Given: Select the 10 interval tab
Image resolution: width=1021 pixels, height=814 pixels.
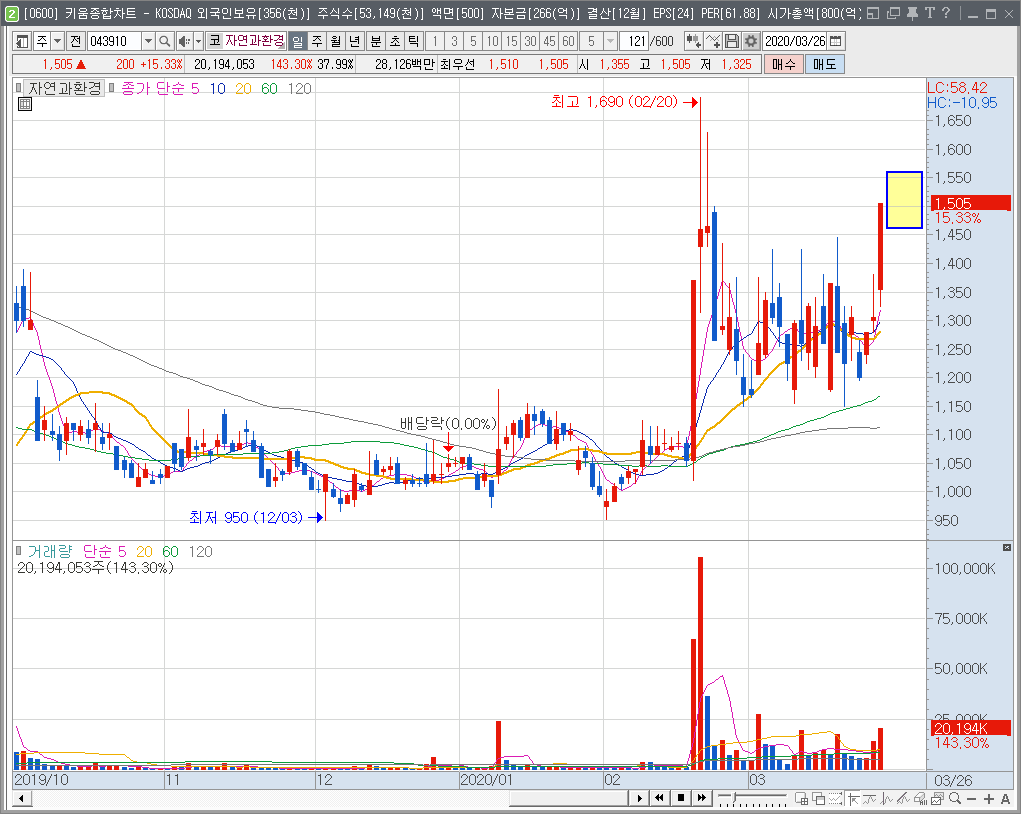Looking at the screenshot, I should tap(492, 42).
